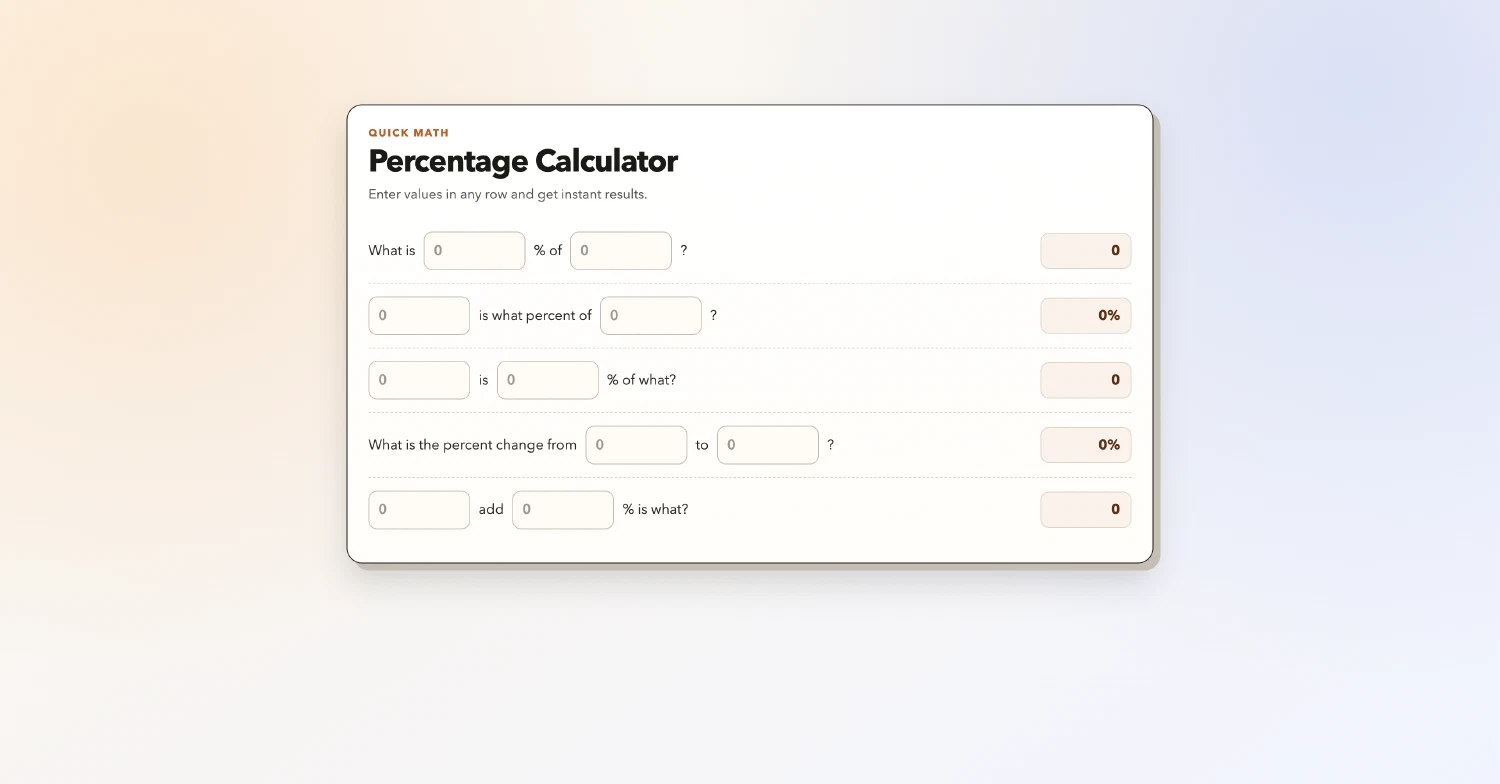Focus the percent input before "% is what?"
The width and height of the screenshot is (1500, 784).
tap(562, 510)
